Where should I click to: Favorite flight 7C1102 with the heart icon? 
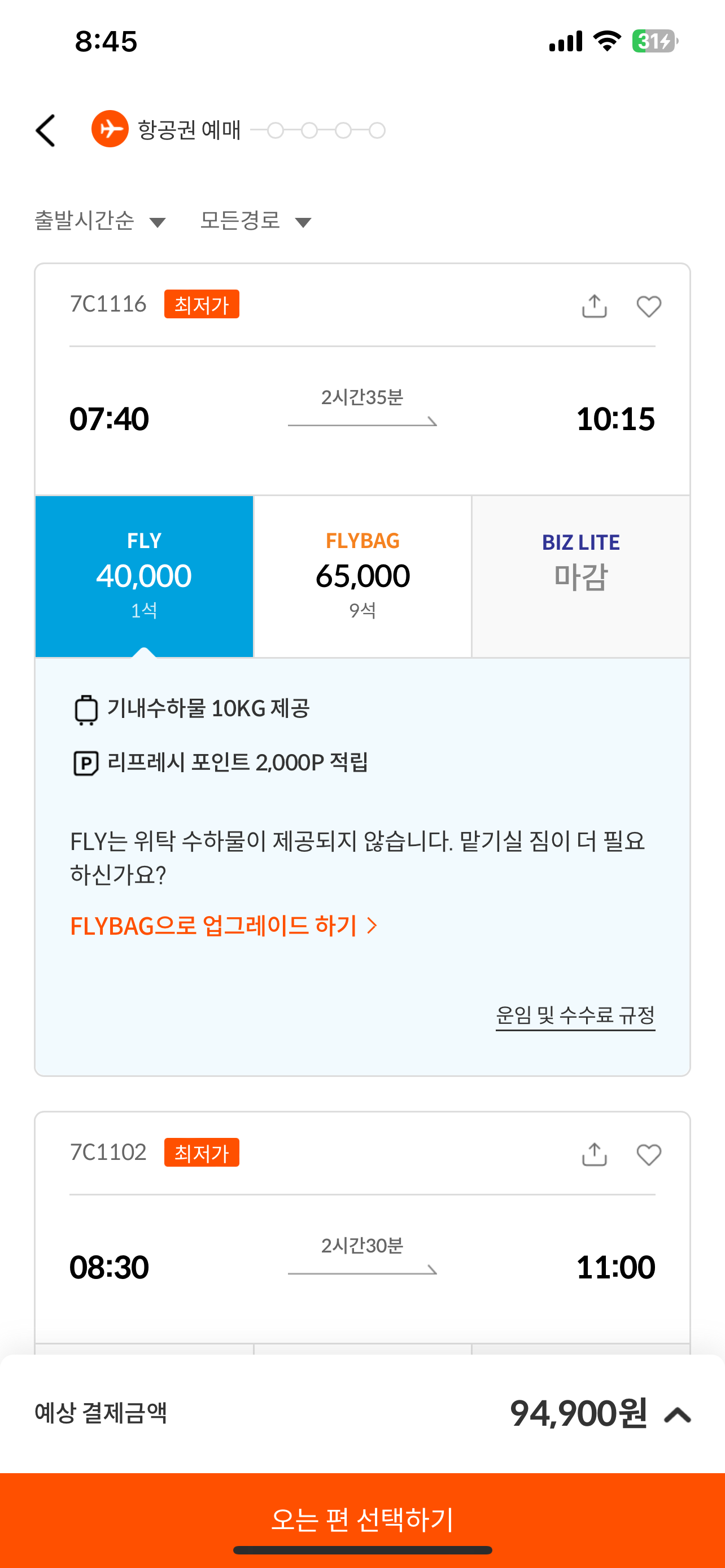tap(650, 1154)
